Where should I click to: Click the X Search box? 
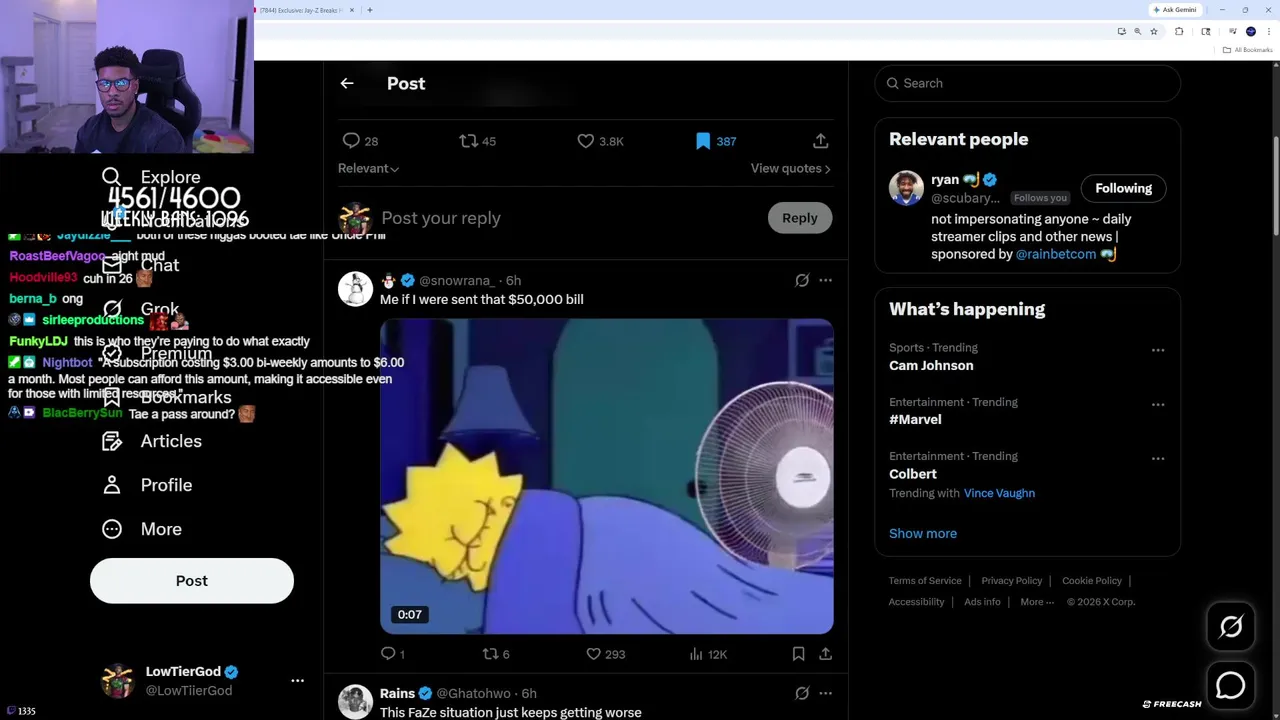click(1028, 83)
